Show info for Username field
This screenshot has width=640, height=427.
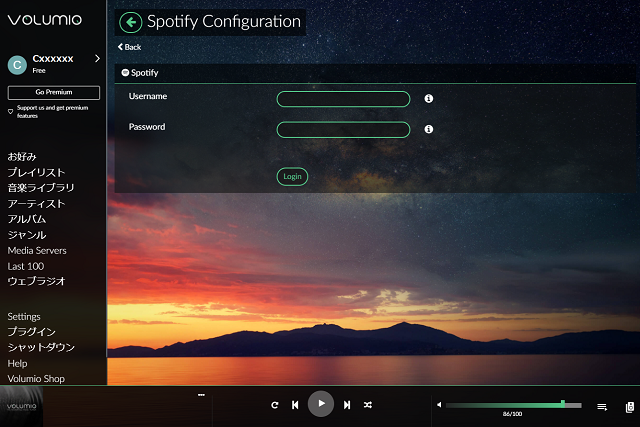(429, 98)
